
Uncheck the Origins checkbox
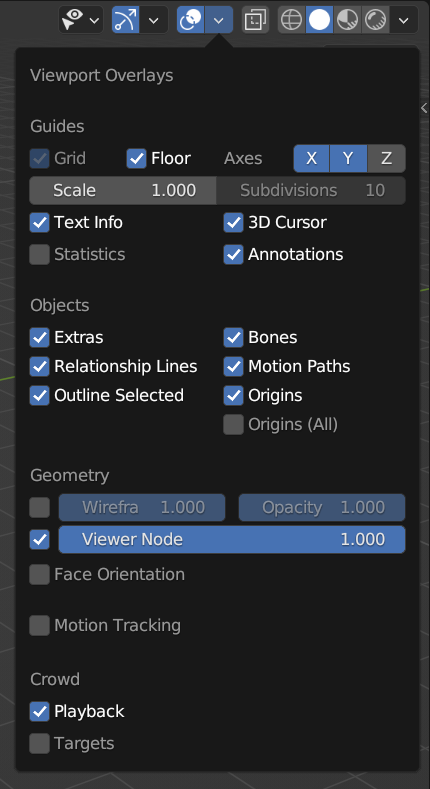[x=233, y=396]
